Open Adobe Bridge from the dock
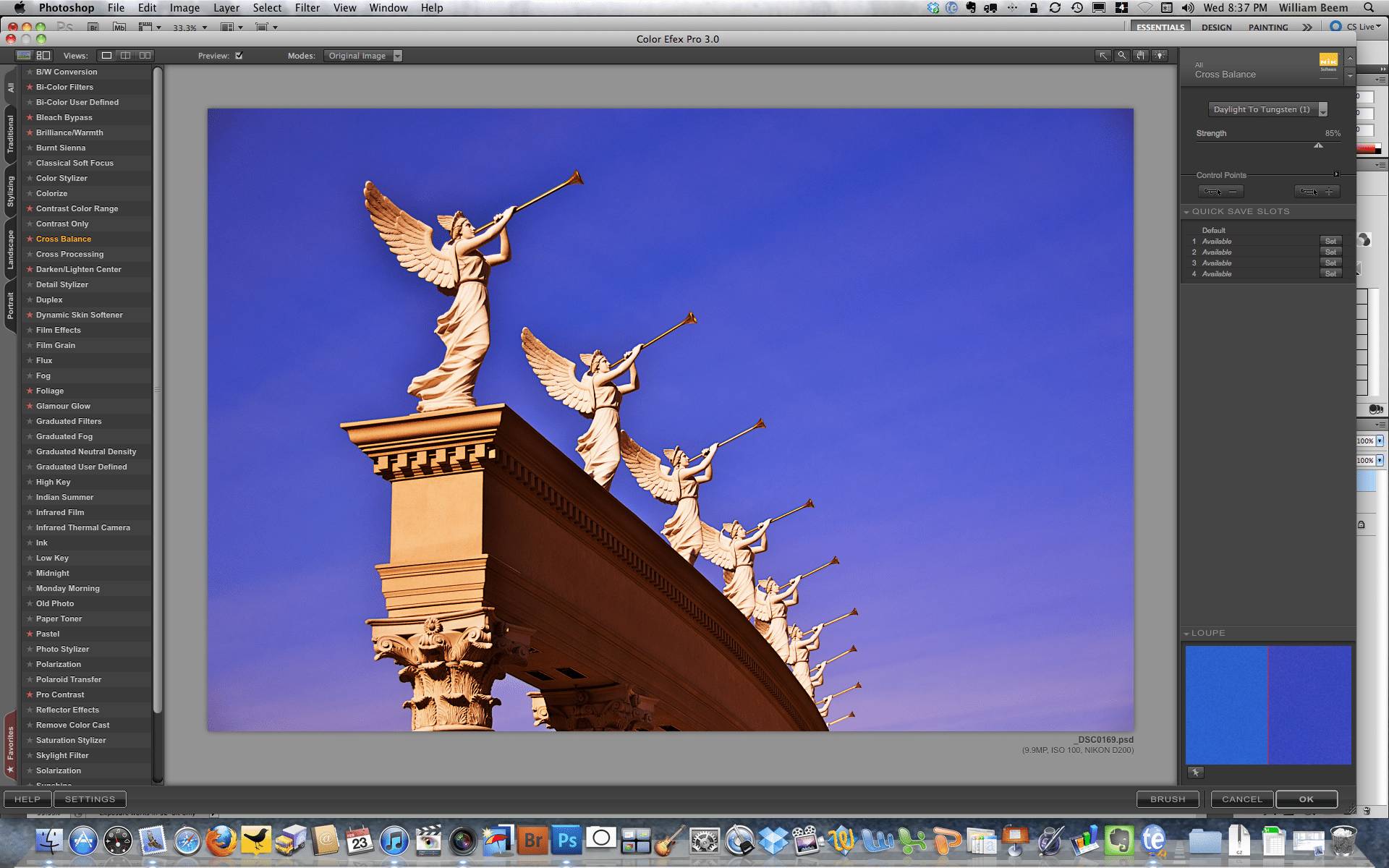 pyautogui.click(x=533, y=841)
